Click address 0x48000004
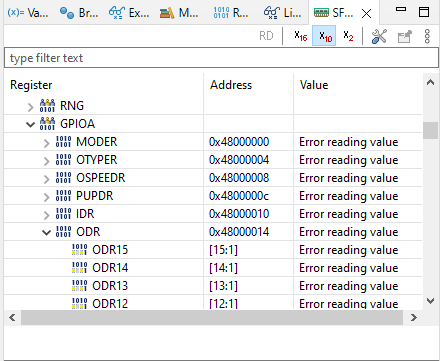 tap(239, 160)
